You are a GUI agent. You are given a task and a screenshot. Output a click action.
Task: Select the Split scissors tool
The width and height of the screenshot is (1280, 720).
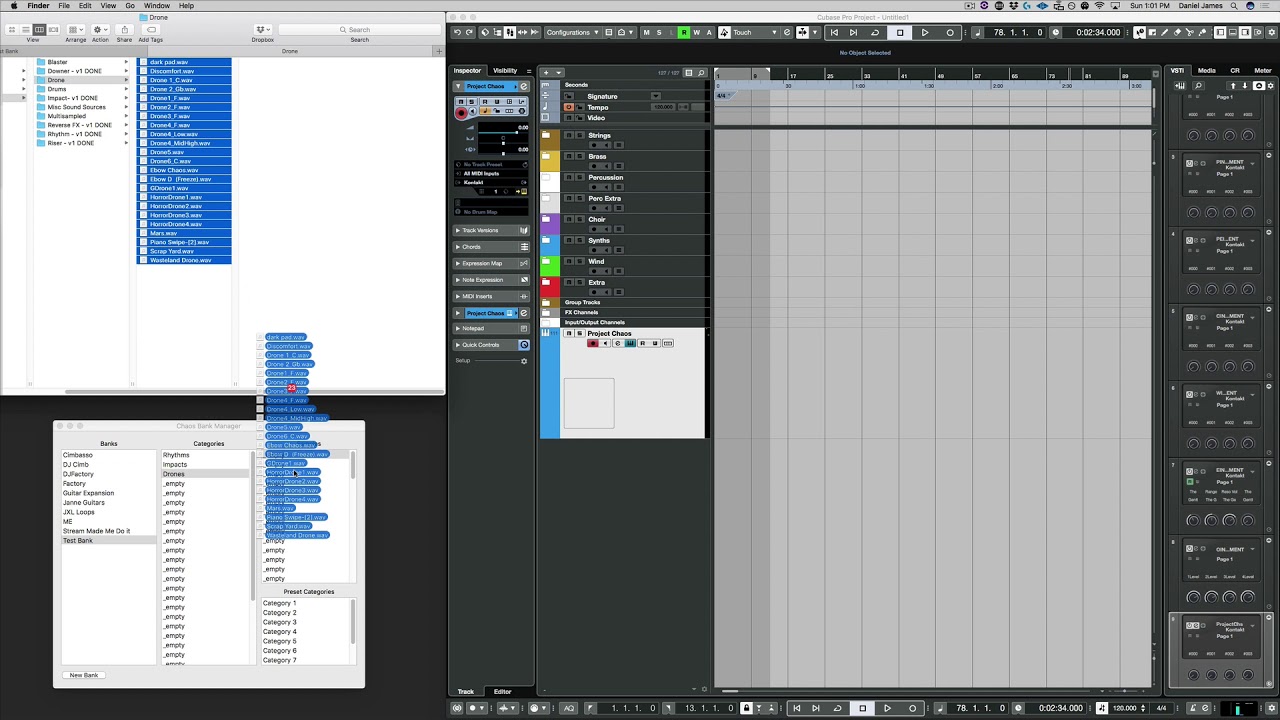[1189, 32]
